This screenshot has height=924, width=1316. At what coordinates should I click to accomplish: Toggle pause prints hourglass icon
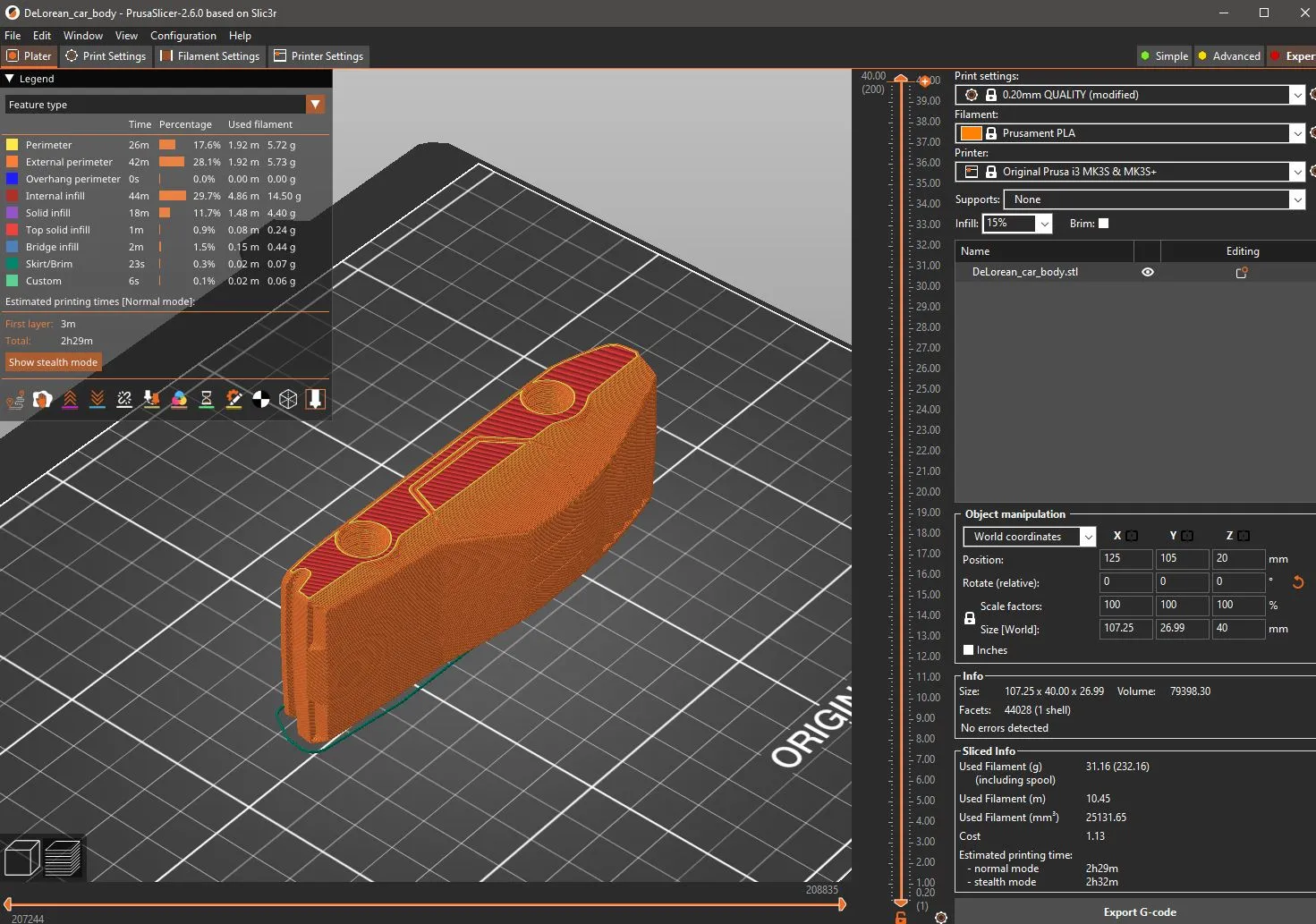(x=207, y=400)
